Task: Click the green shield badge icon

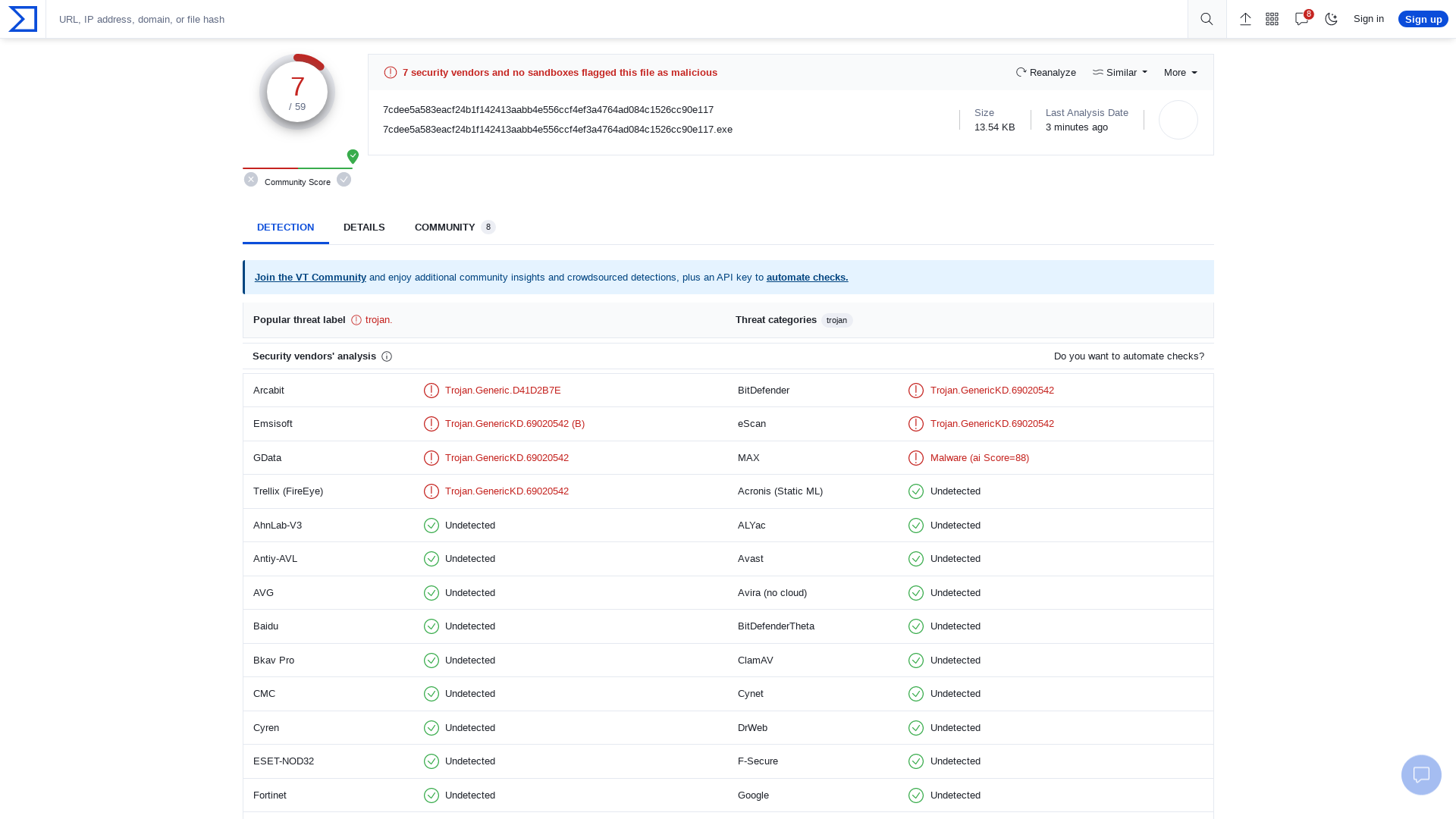Action: (x=353, y=156)
